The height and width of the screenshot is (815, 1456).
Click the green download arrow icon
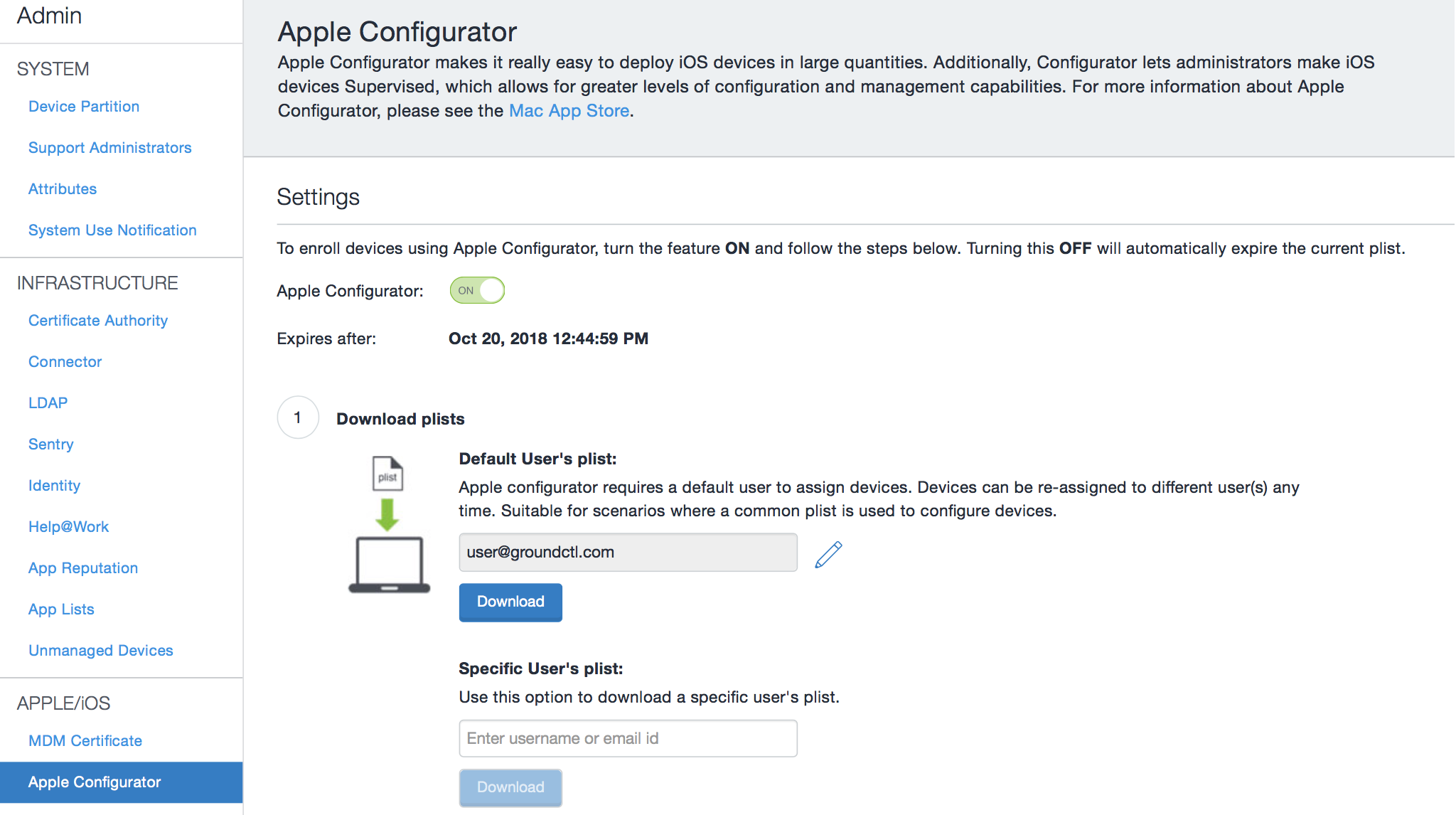tap(387, 514)
